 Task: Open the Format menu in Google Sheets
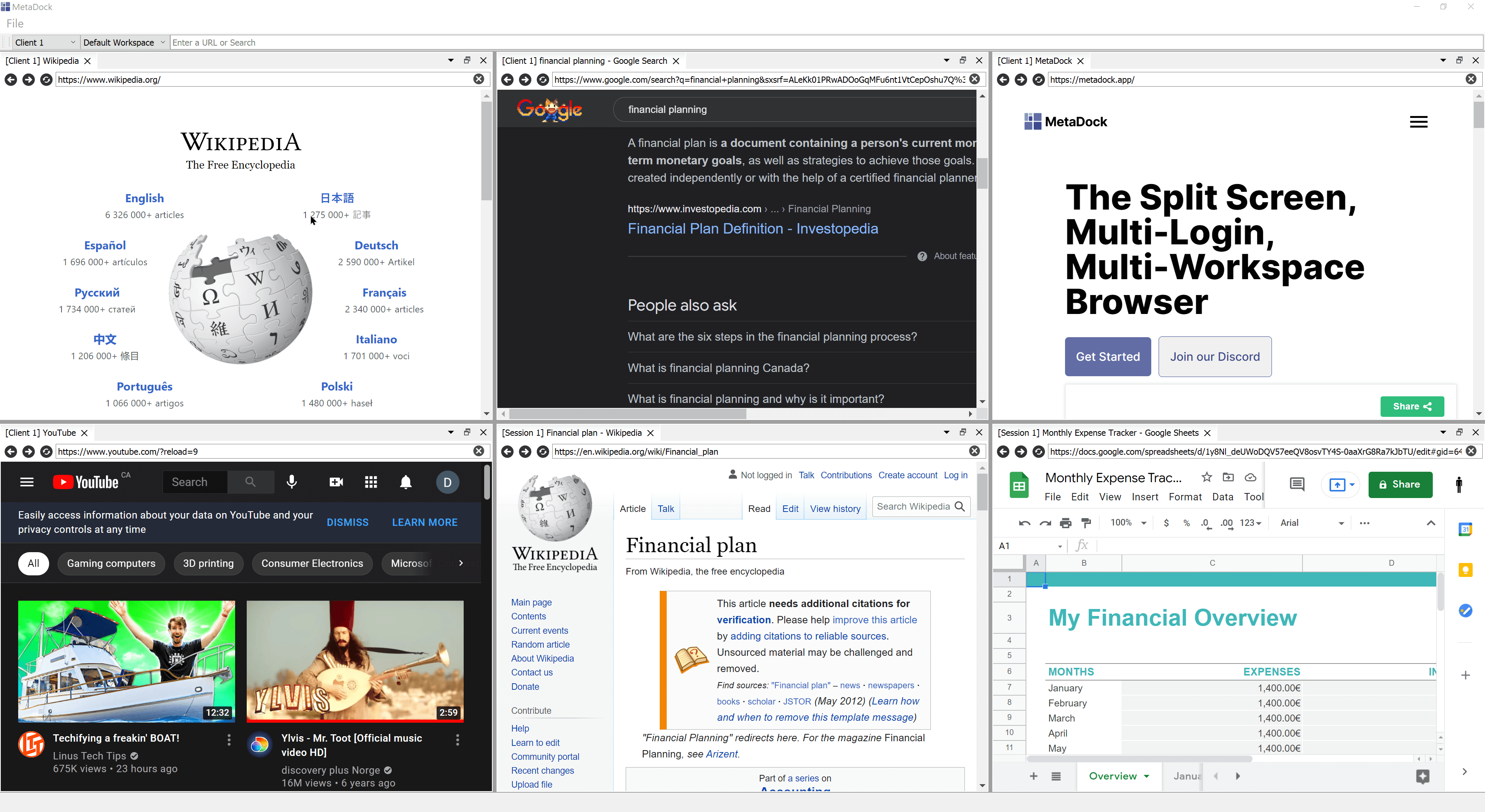pyautogui.click(x=1185, y=497)
